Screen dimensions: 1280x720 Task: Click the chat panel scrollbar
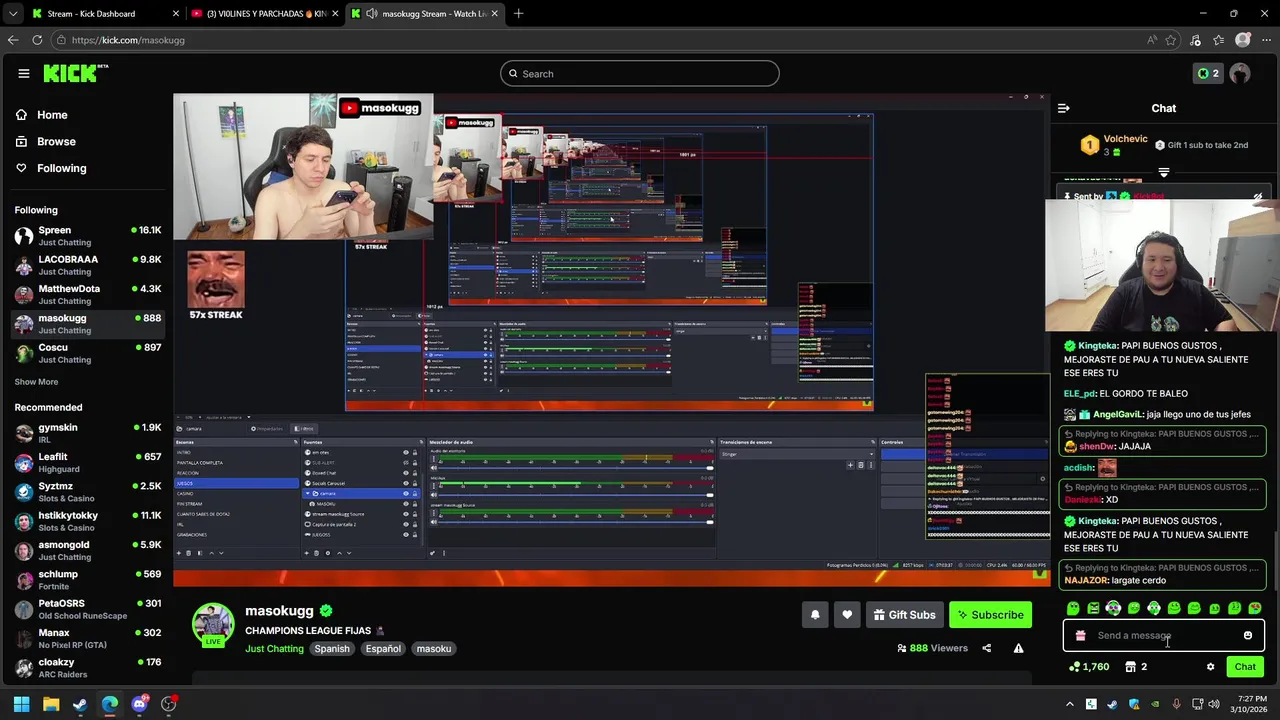pos(1275,560)
